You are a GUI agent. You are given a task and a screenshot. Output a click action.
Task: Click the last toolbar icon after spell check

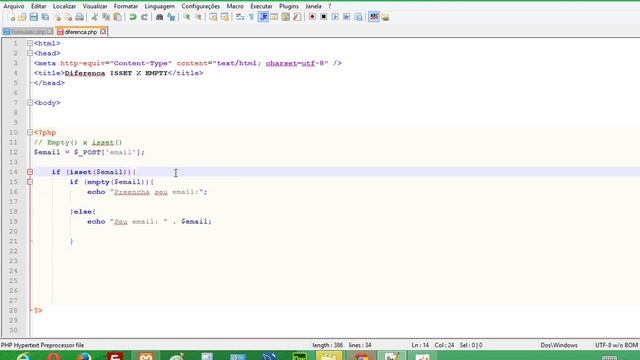385,17
